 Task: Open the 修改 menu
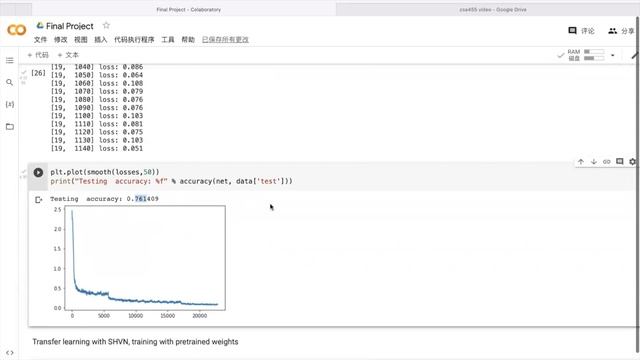60,40
